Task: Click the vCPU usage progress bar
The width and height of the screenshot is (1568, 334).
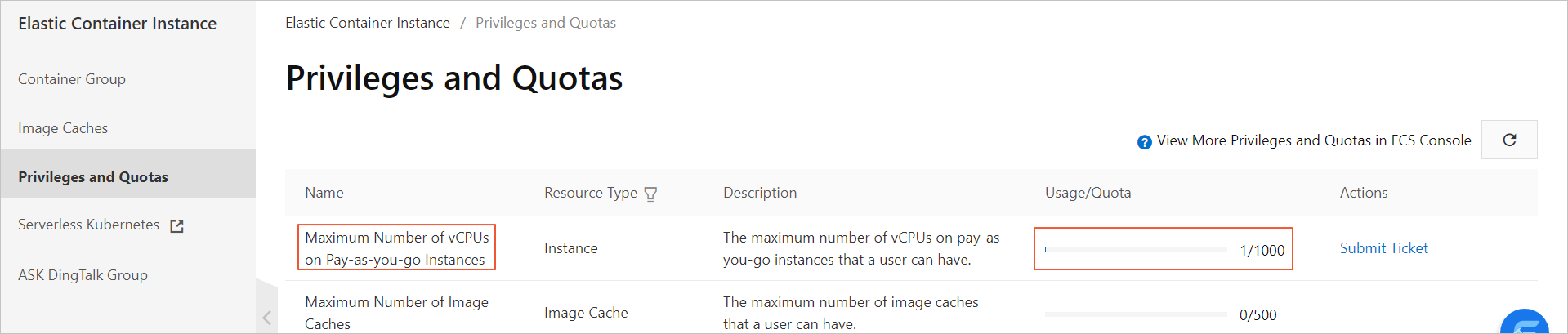Action: point(1136,250)
